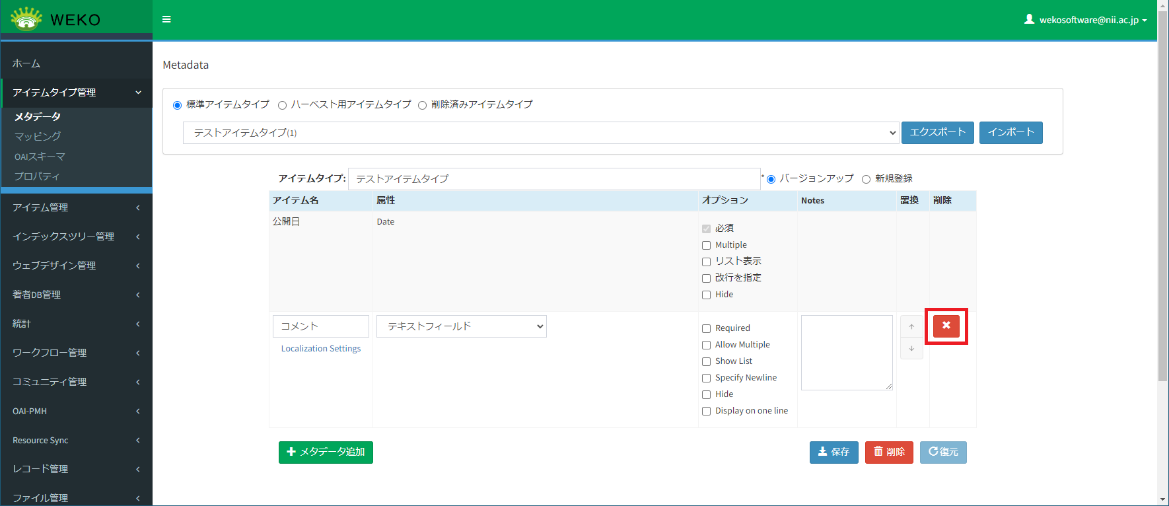This screenshot has height=506, width=1169.
Task: Open the wekosoftware@nii.ac.jp user menu
Action: tap(1085, 20)
